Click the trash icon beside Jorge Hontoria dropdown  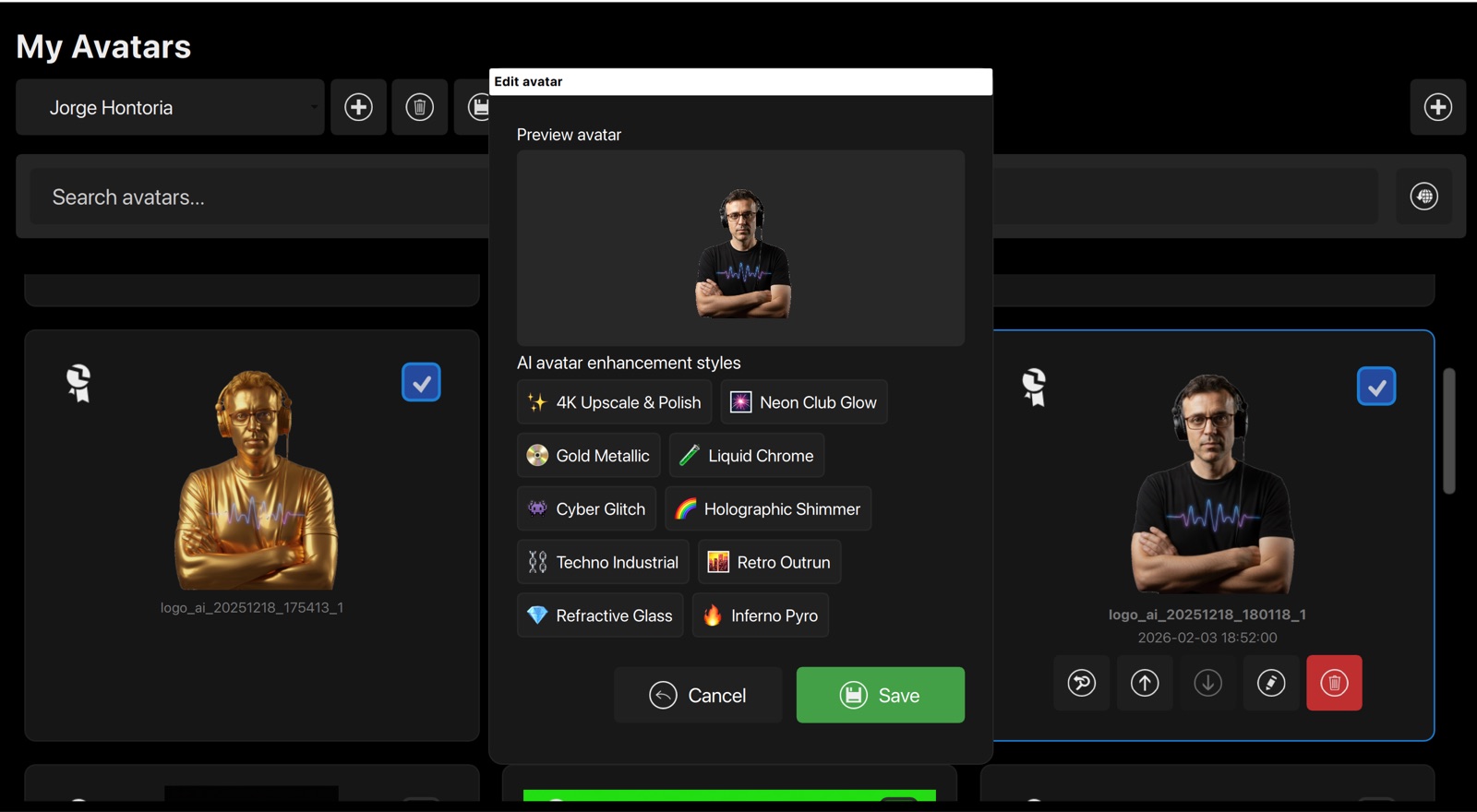[419, 107]
